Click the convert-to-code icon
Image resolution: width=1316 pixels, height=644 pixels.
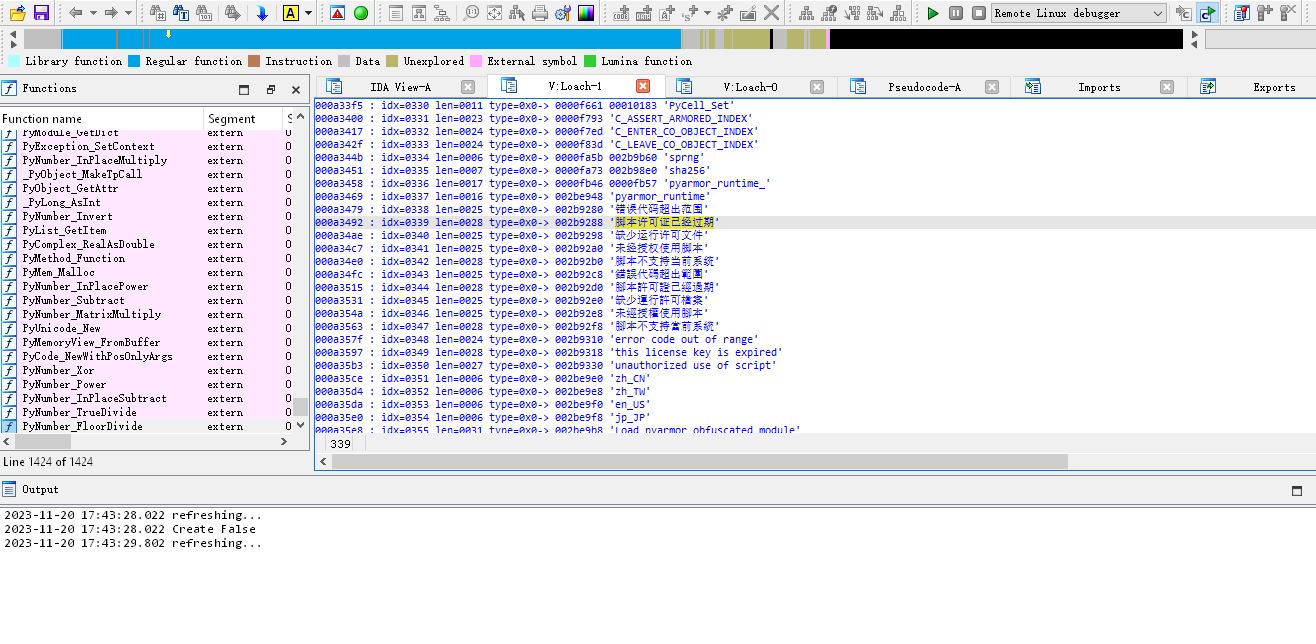point(621,13)
